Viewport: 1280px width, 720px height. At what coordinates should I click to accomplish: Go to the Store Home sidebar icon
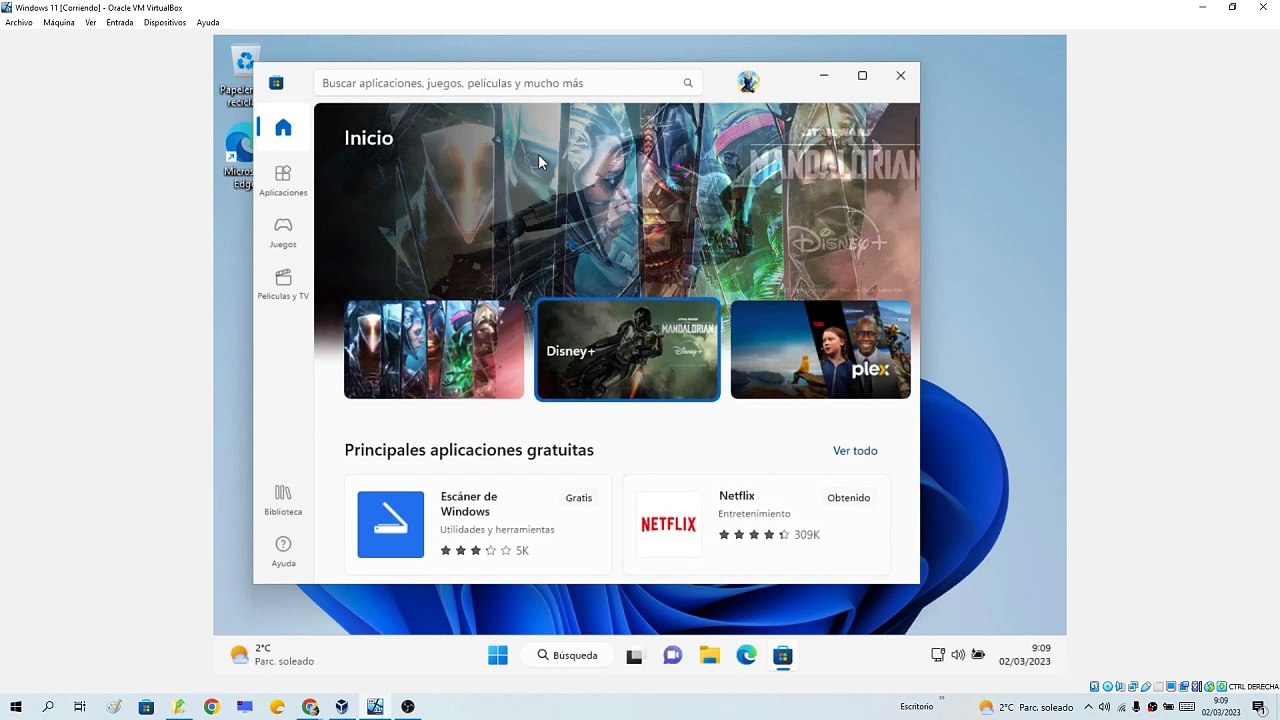[x=283, y=127]
